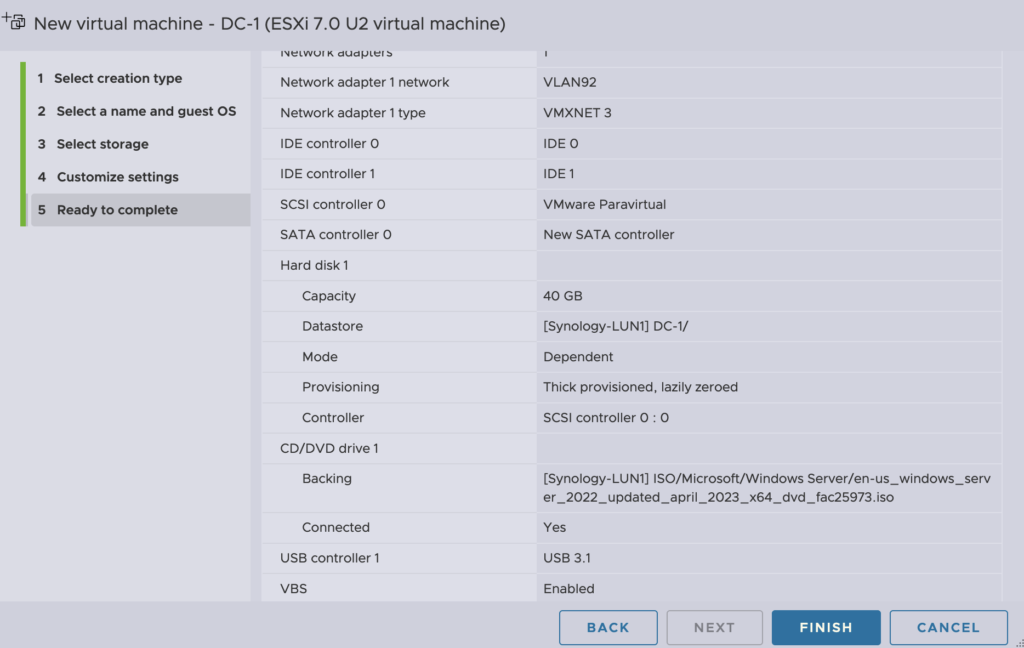Jump to step 3 Select storage
This screenshot has width=1024, height=648.
click(x=102, y=144)
